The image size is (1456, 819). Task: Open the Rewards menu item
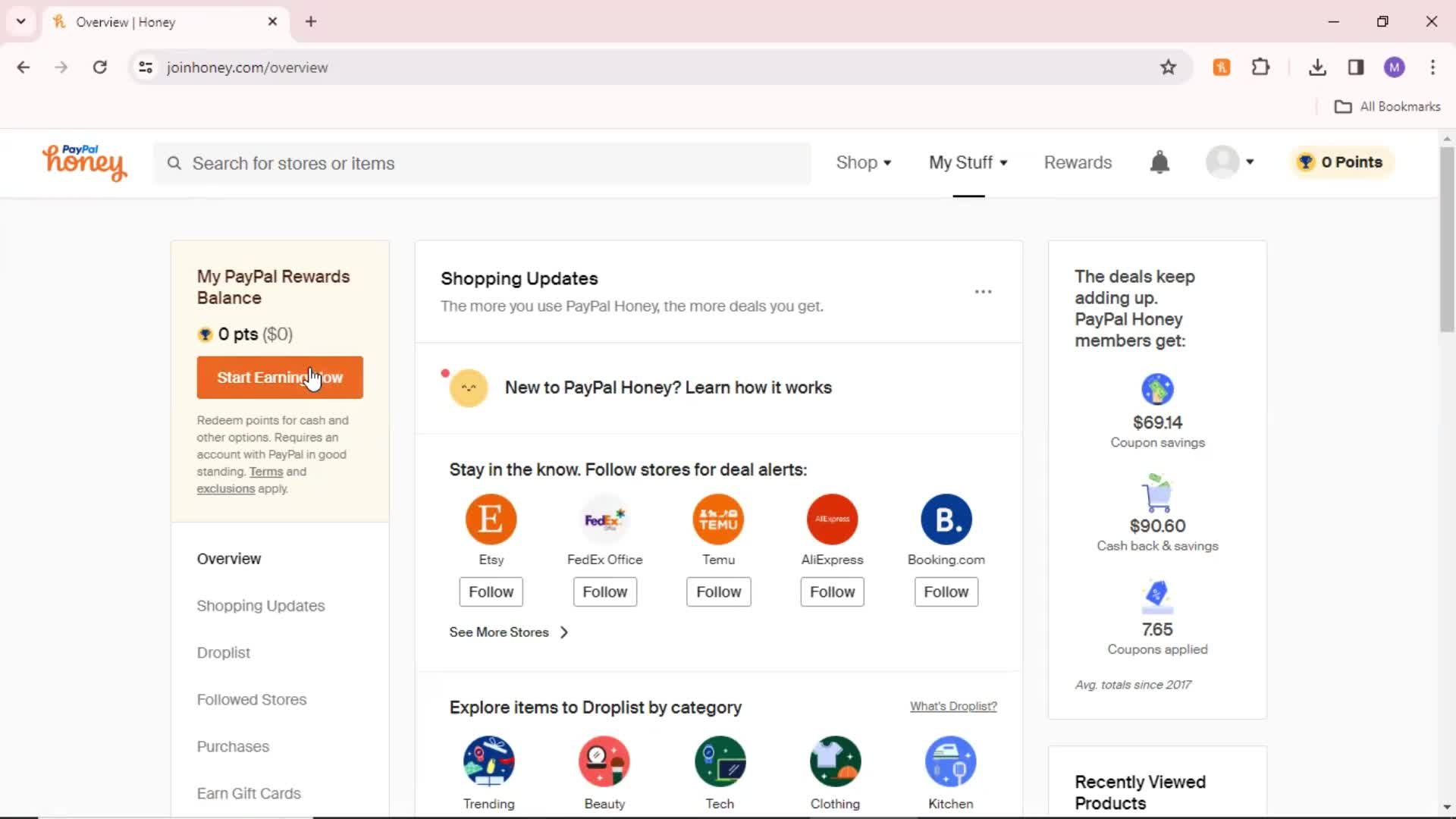[x=1078, y=162]
